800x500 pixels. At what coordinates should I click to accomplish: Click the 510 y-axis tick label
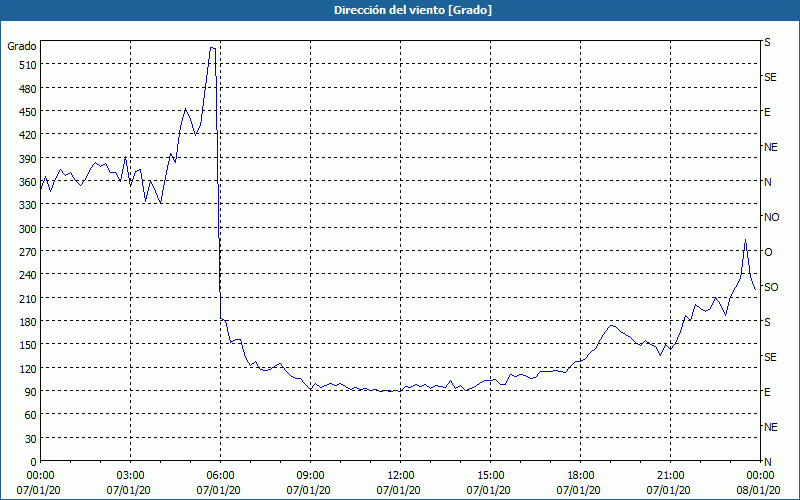click(28, 65)
